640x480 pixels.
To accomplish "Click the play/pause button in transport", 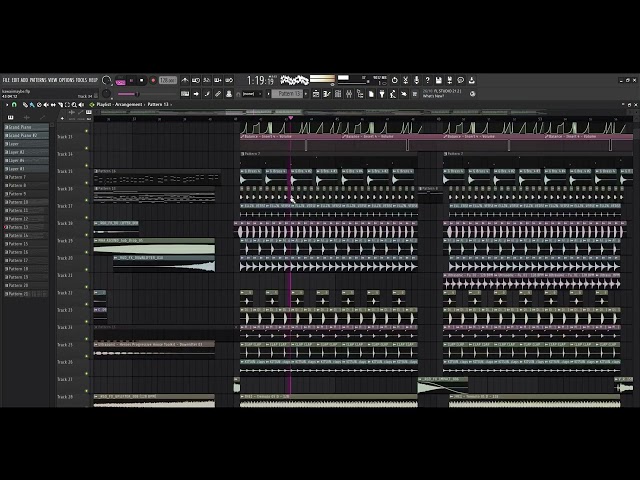I will pos(131,80).
